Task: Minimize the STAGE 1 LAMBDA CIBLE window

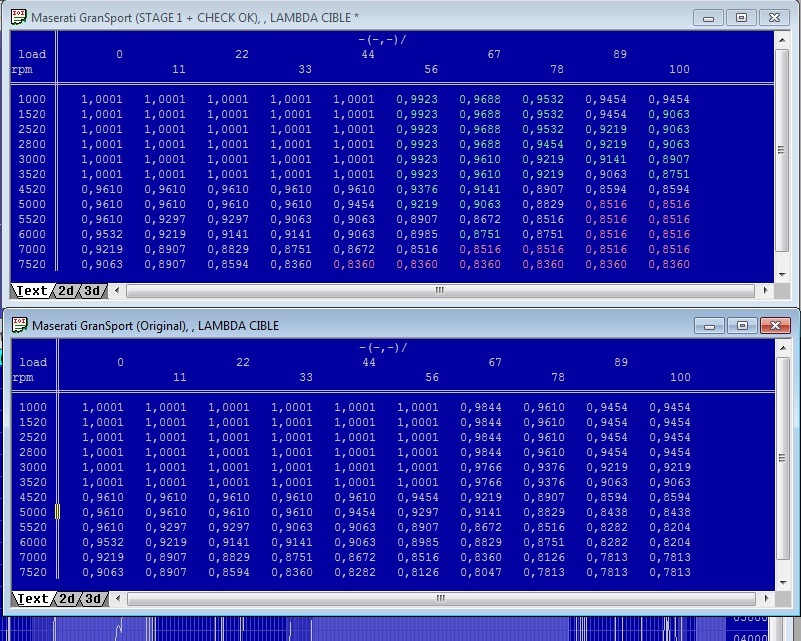Action: 708,17
